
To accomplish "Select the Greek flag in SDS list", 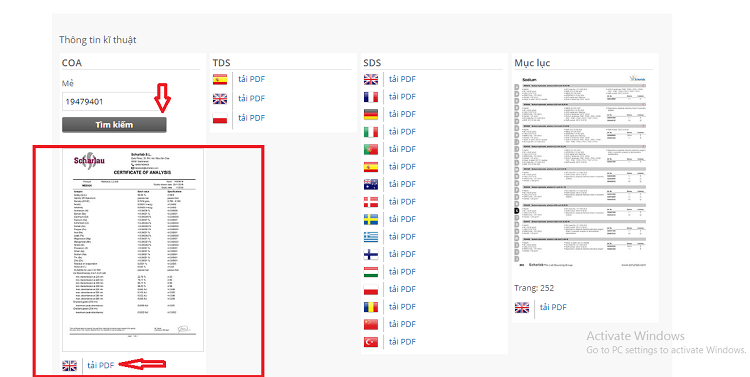I will click(371, 237).
